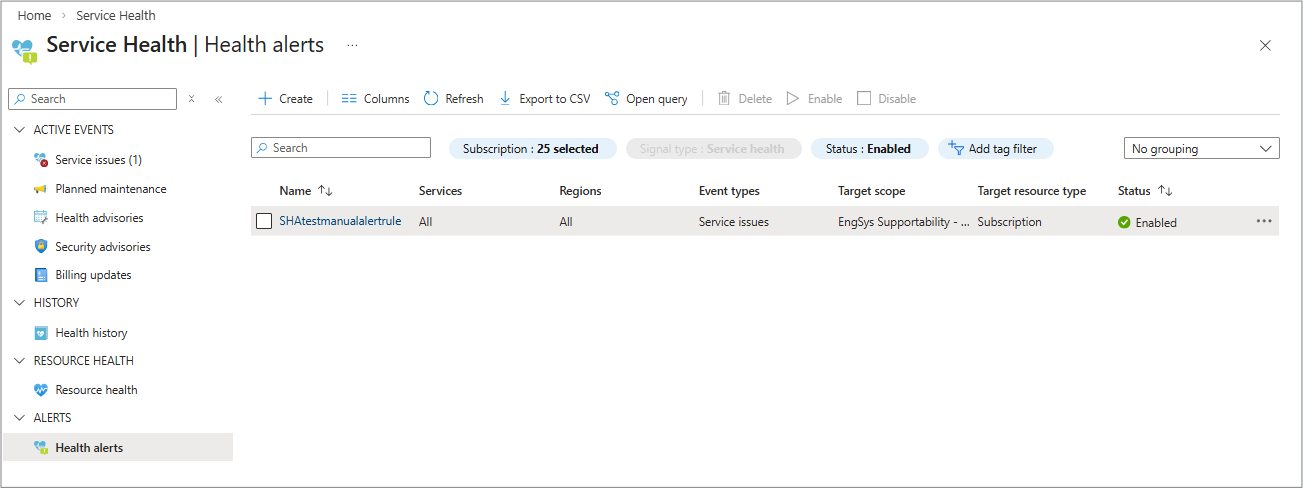Open the Subscription : 25 selected filter

point(531,149)
